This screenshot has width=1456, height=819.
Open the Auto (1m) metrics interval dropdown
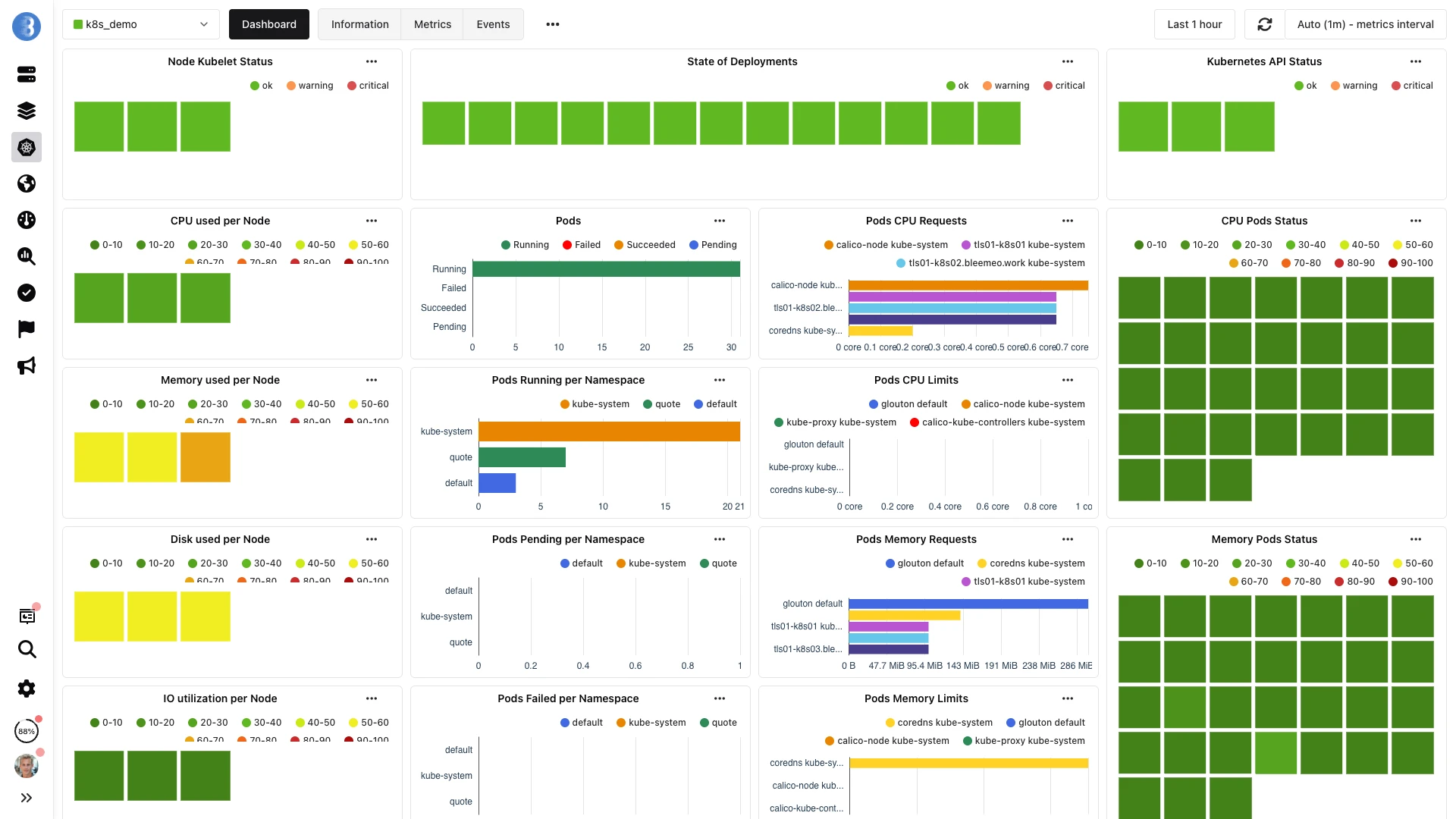click(x=1366, y=24)
